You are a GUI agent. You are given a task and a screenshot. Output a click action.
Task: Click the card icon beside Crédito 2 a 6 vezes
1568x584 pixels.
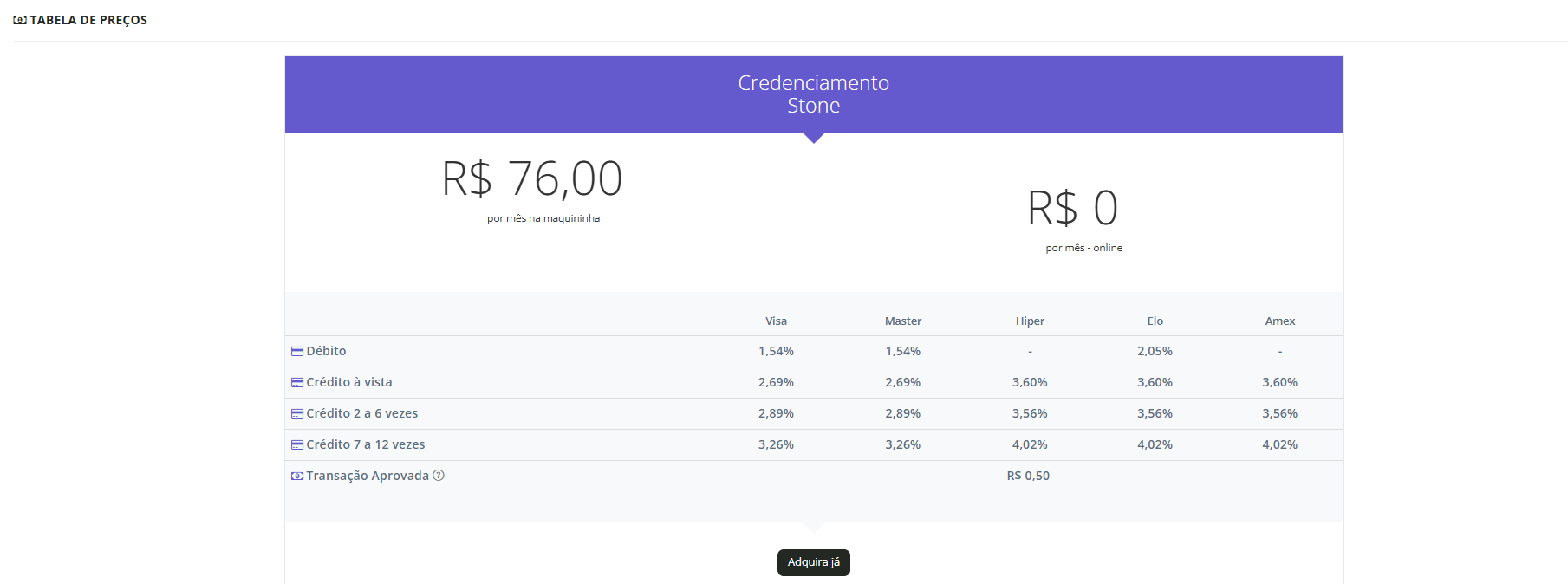297,413
